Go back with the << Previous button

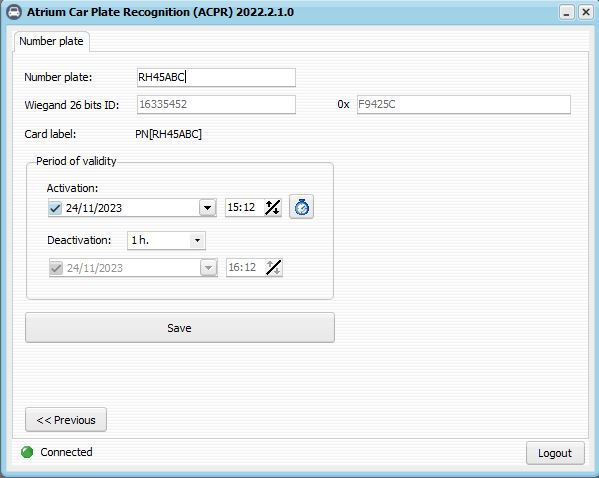tap(66, 420)
